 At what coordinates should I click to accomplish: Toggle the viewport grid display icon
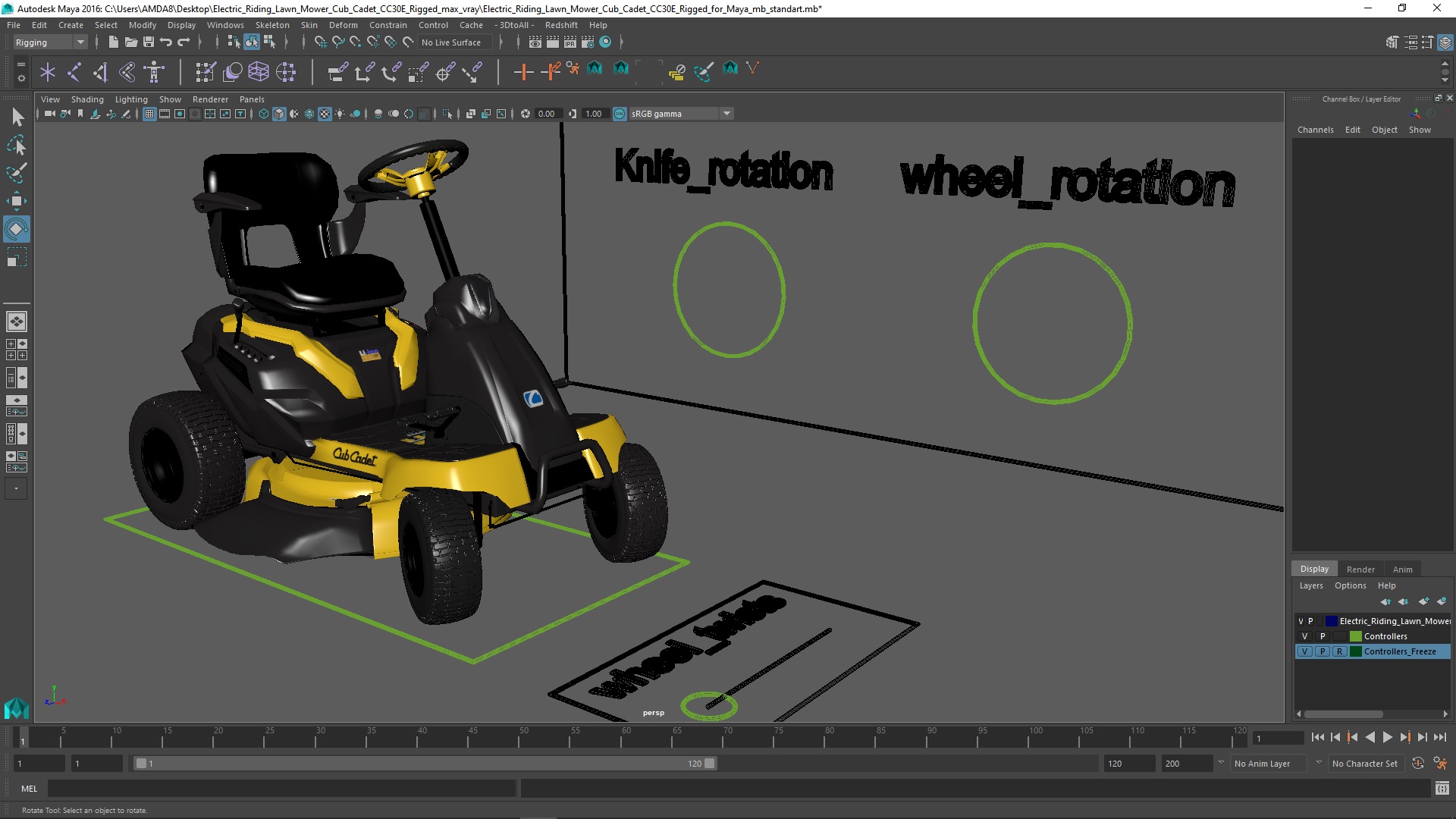pos(149,114)
